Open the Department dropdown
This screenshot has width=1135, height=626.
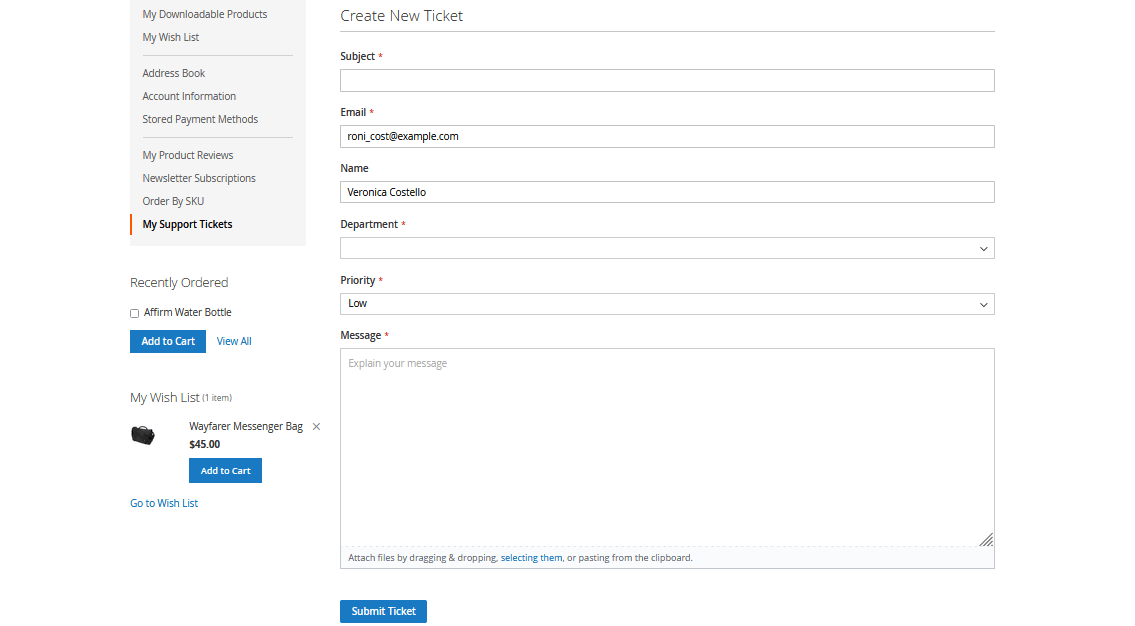point(667,248)
